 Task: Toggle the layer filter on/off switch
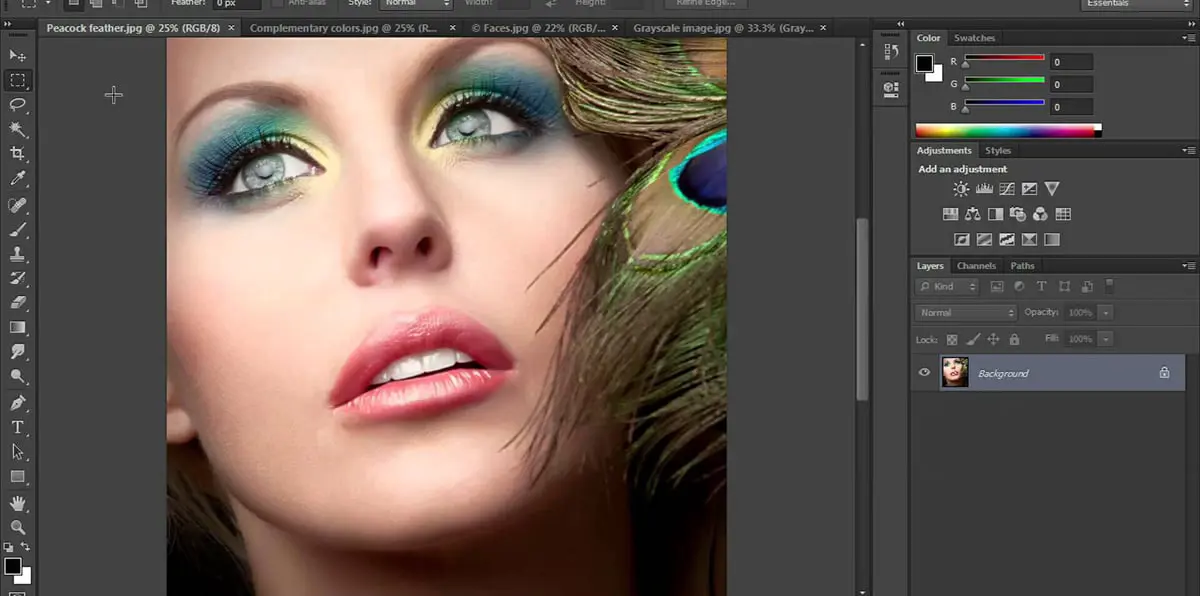(1109, 286)
